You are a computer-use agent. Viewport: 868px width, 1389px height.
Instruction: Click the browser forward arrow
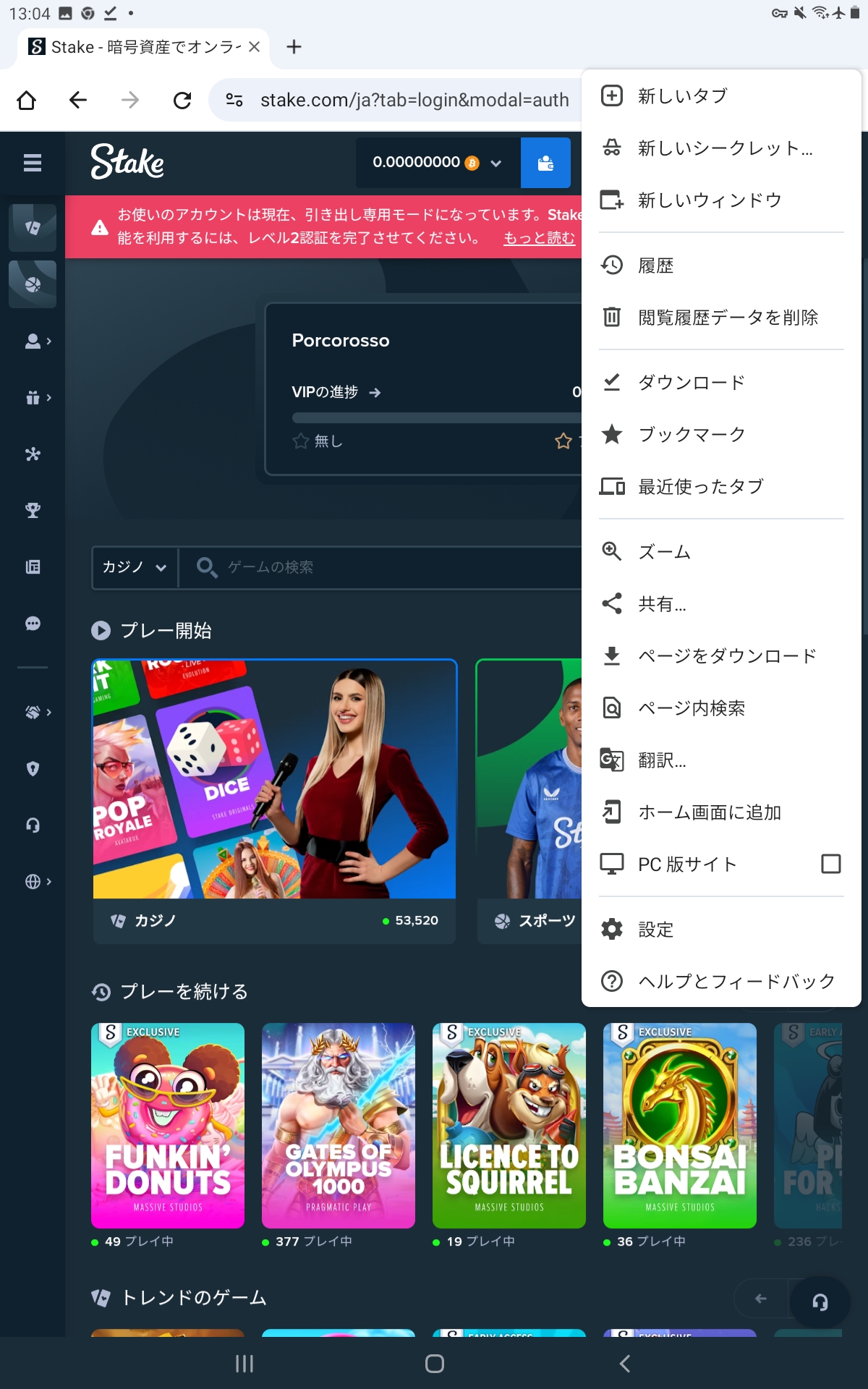click(x=130, y=100)
